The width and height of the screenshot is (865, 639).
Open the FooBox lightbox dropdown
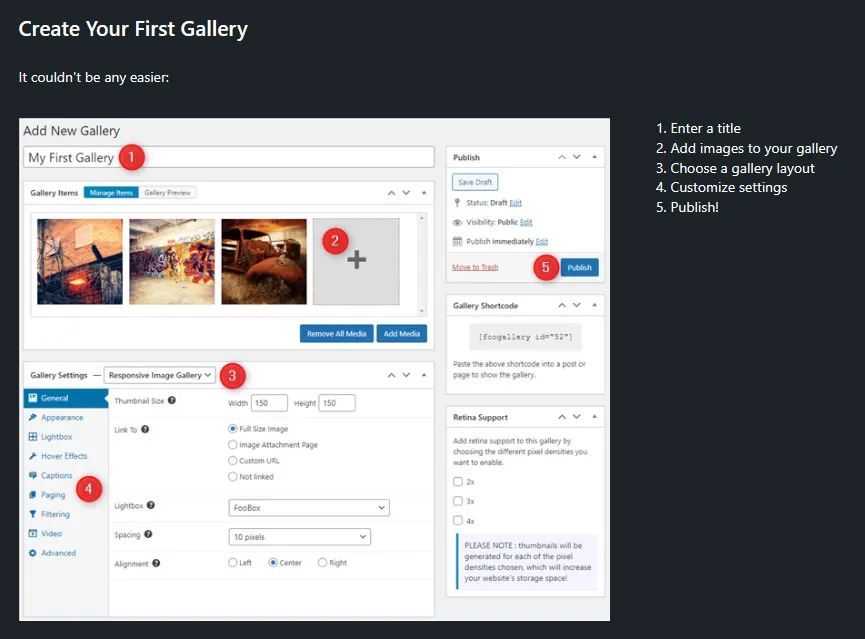(x=308, y=508)
